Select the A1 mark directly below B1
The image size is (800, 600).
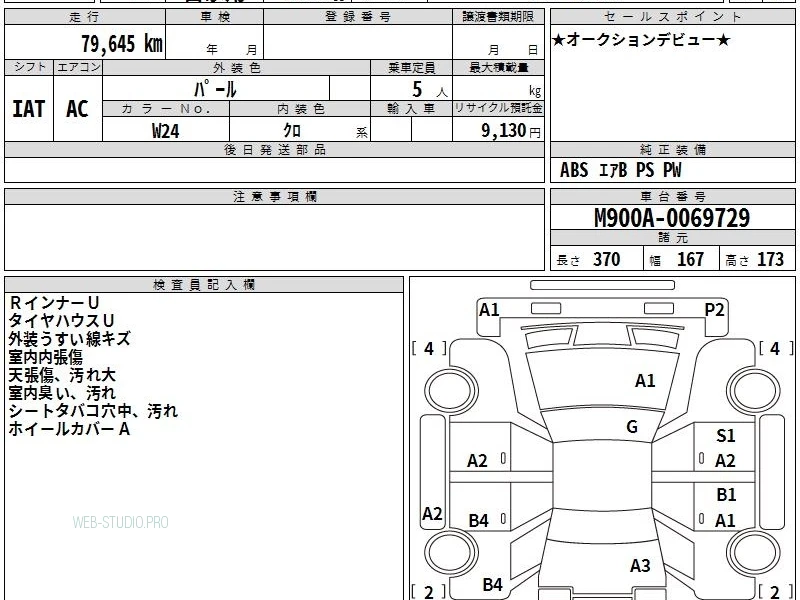pos(725,520)
